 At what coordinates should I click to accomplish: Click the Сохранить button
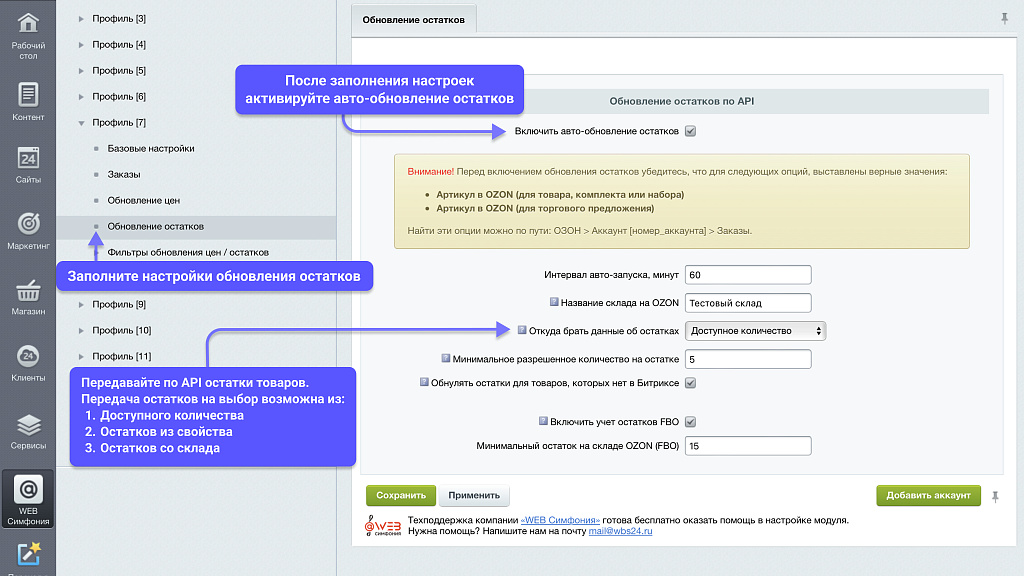click(x=400, y=495)
